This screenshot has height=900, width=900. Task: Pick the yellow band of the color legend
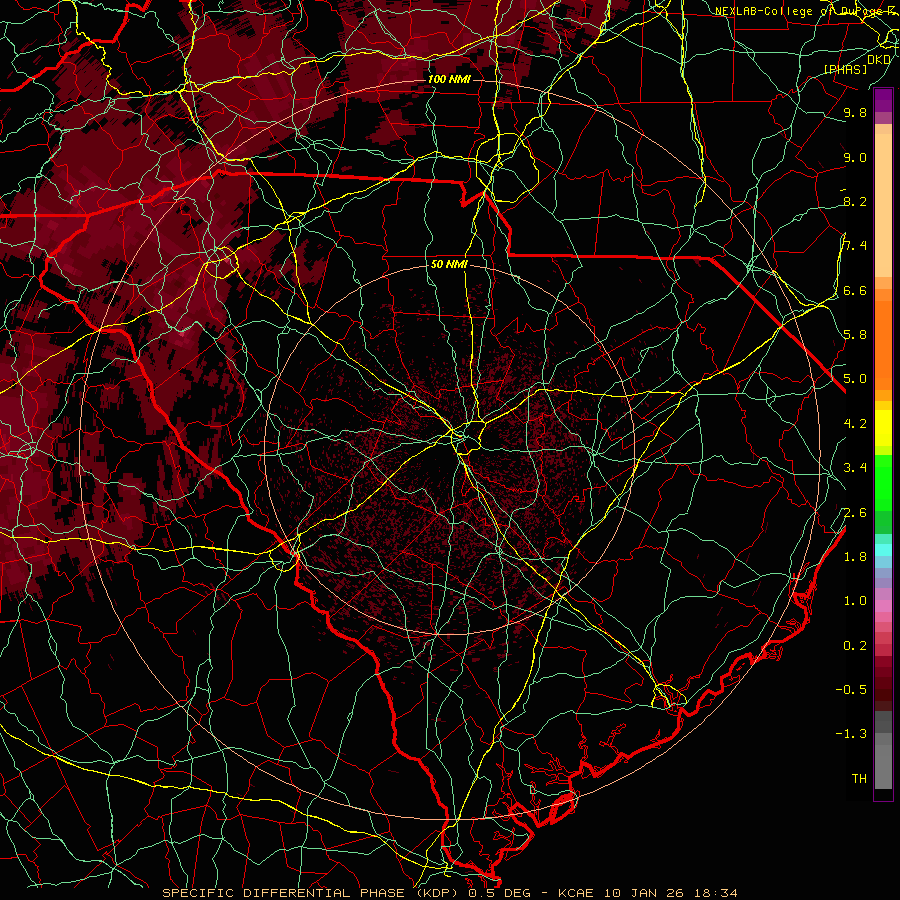(x=883, y=428)
